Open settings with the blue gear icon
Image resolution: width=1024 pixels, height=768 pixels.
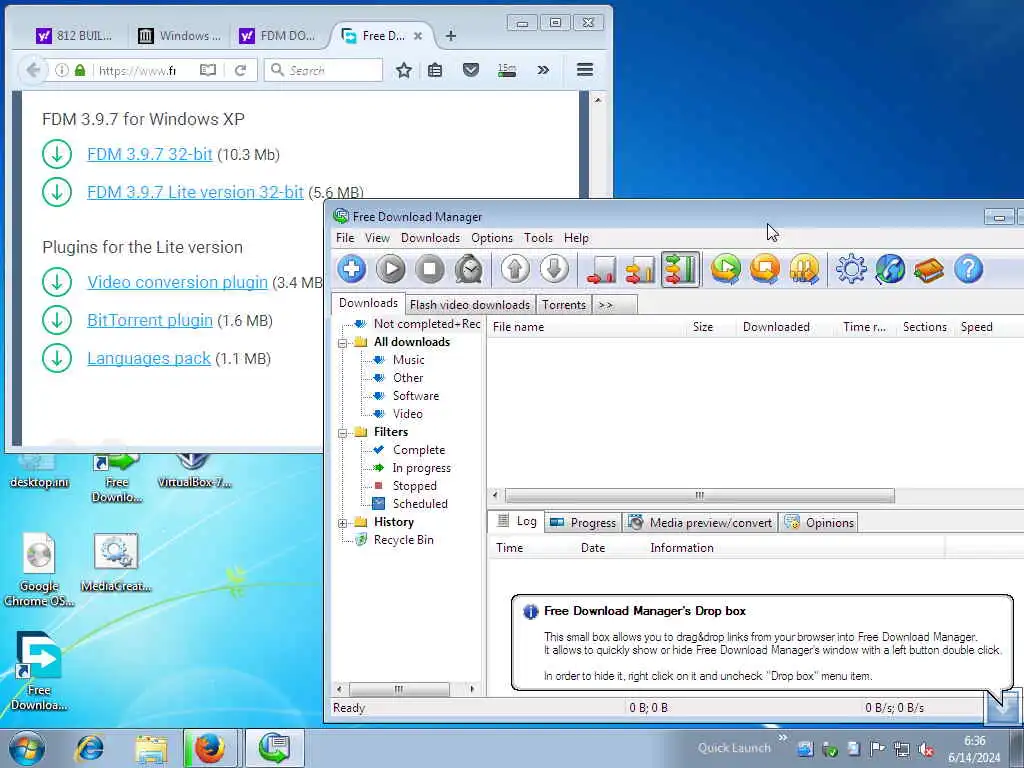coord(851,269)
